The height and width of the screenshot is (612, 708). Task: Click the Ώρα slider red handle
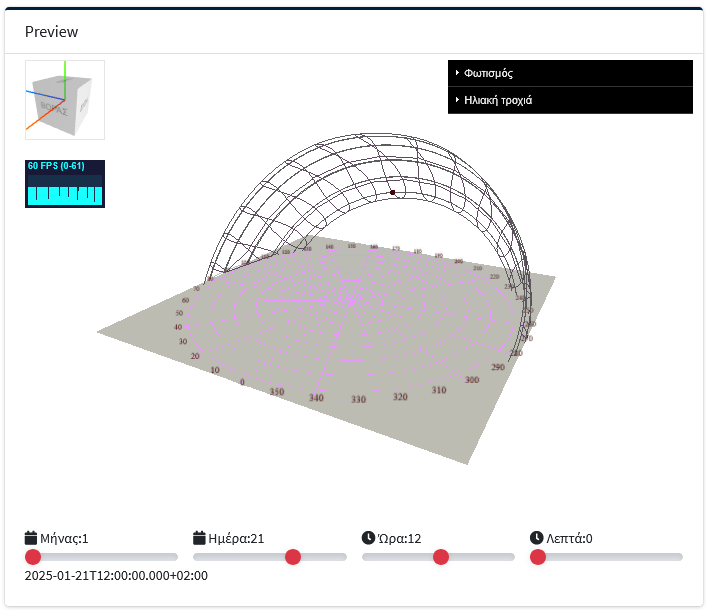point(441,557)
